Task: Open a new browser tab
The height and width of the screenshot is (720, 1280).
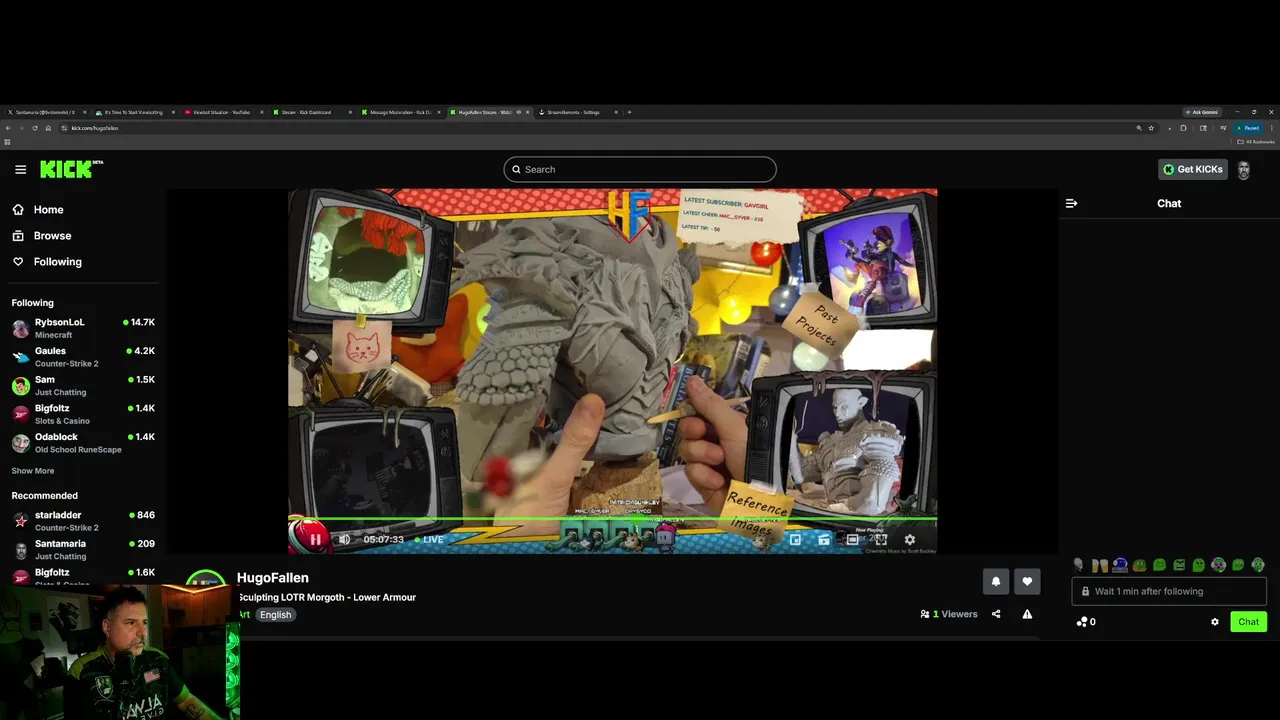Action: tap(629, 112)
